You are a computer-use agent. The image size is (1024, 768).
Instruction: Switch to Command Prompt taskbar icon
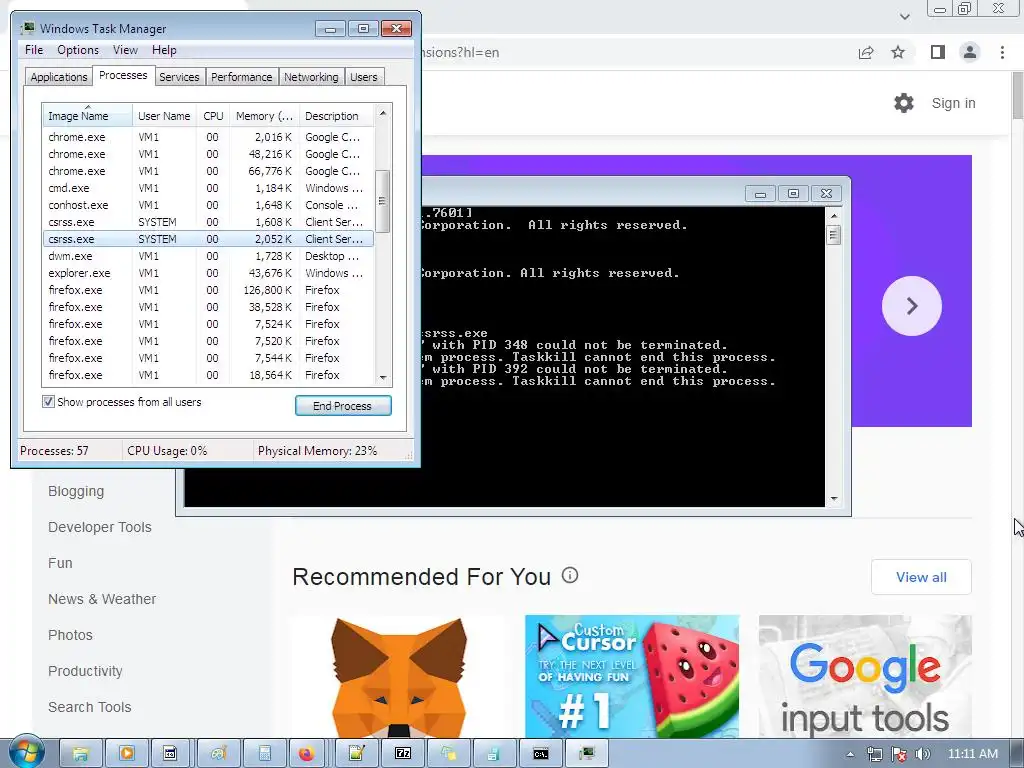point(541,754)
